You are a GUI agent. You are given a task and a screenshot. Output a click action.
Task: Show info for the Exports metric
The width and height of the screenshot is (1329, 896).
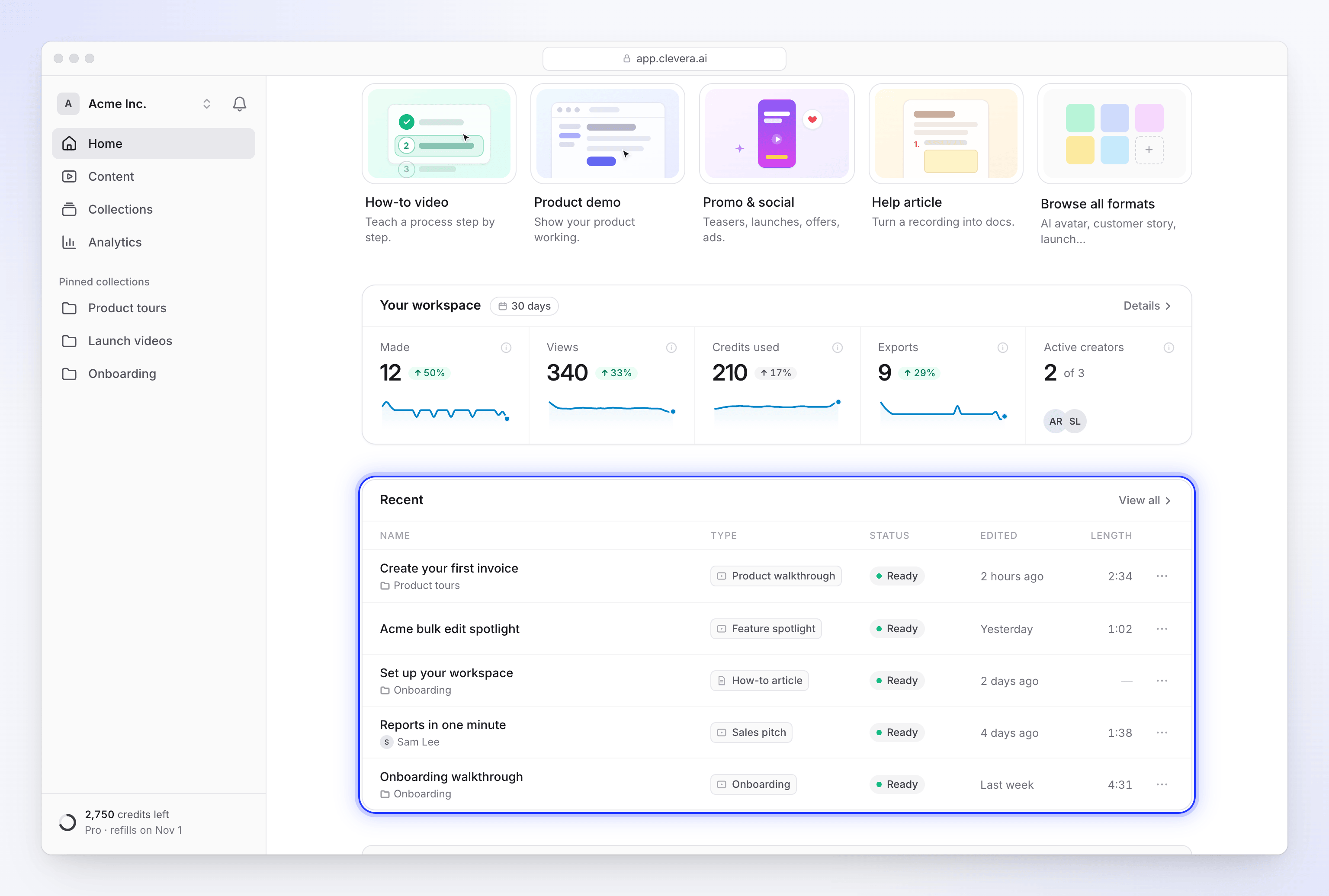pos(1002,347)
